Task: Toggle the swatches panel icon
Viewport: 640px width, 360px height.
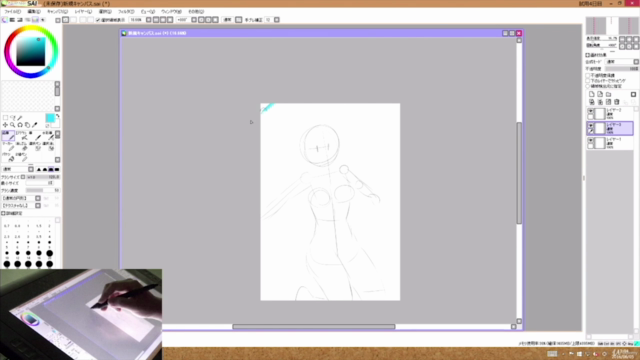Action: click(35, 20)
